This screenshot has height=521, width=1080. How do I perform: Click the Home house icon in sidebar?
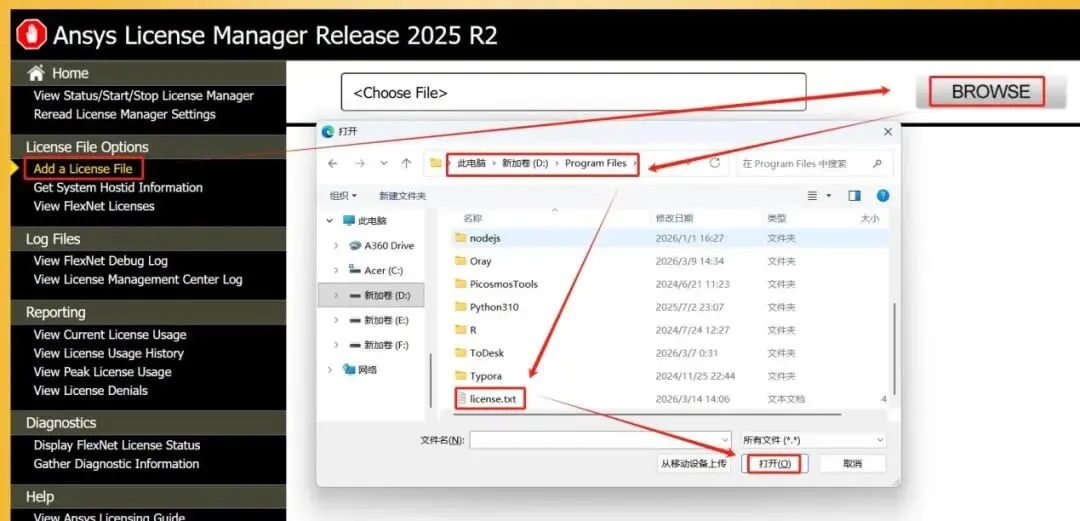click(x=37, y=72)
